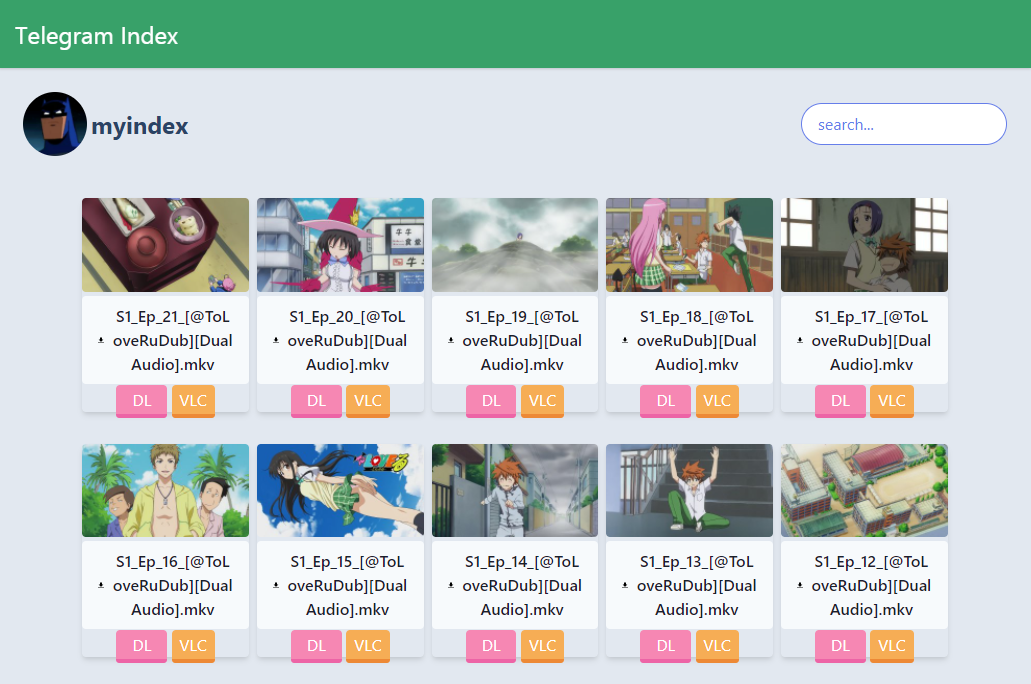Image resolution: width=1031 pixels, height=684 pixels.
Task: Stream S1_Ep_18 with VLC button
Action: click(717, 401)
